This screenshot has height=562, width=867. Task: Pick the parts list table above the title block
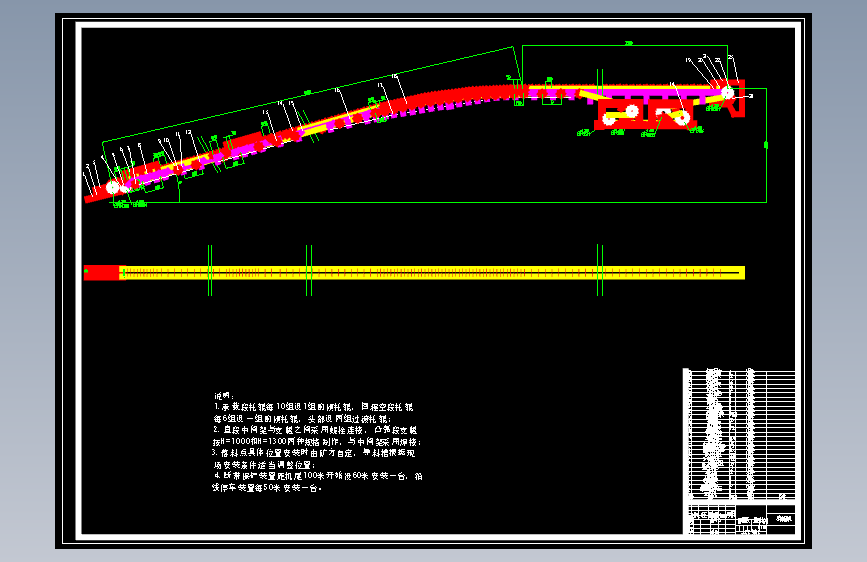tap(740, 435)
